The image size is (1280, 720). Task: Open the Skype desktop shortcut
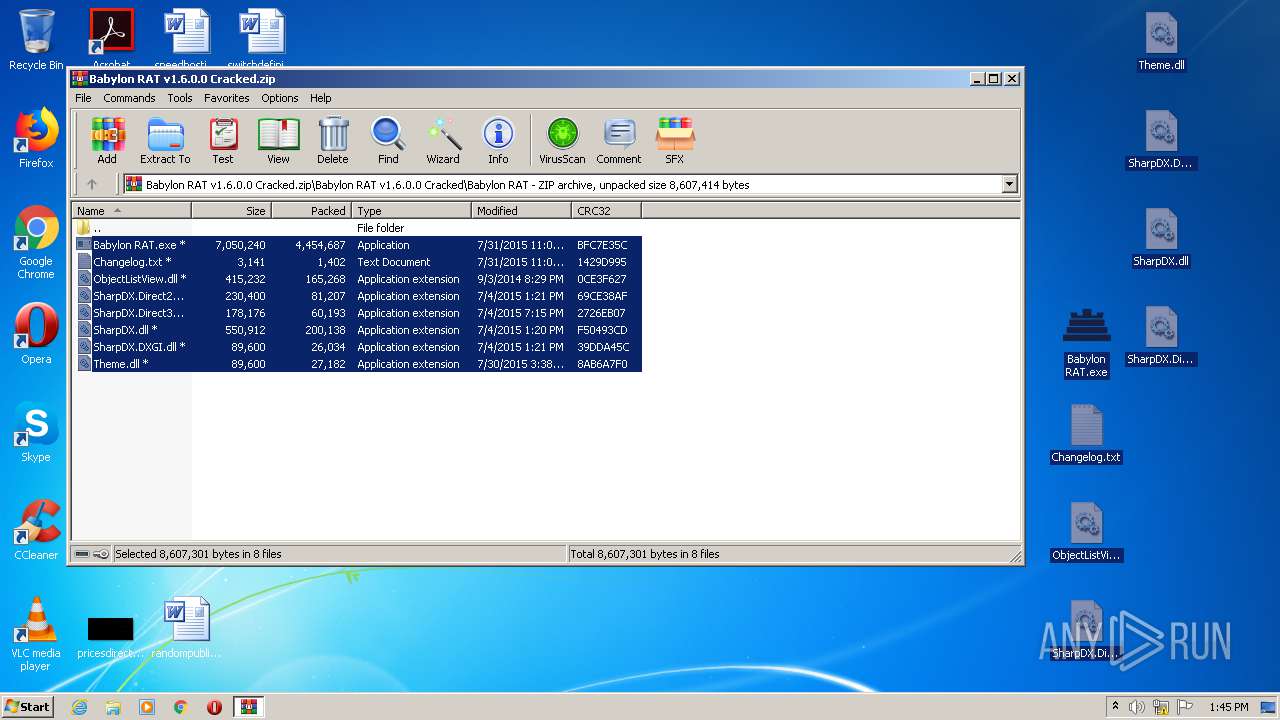36,432
